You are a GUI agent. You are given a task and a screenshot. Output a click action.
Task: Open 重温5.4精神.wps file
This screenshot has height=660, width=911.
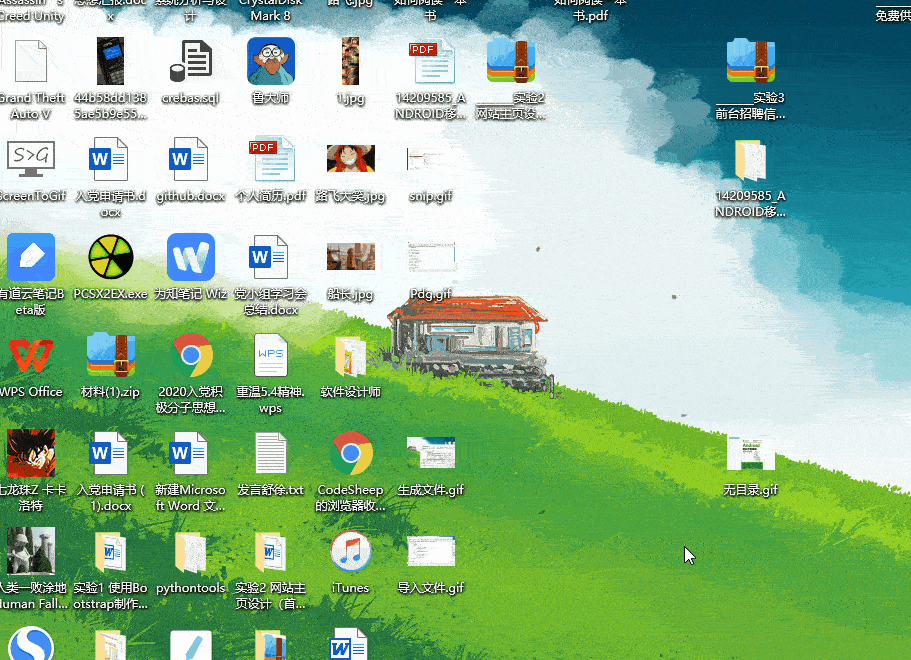click(x=271, y=356)
